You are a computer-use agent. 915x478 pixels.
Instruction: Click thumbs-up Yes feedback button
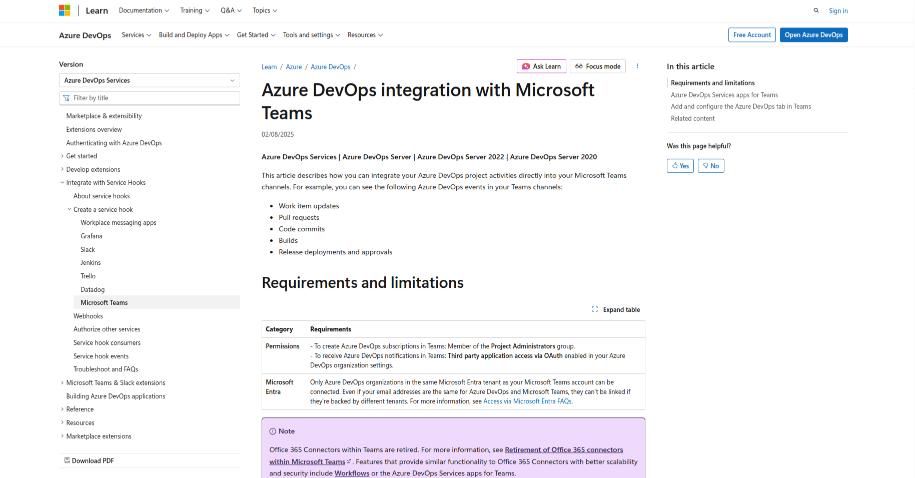(x=680, y=165)
